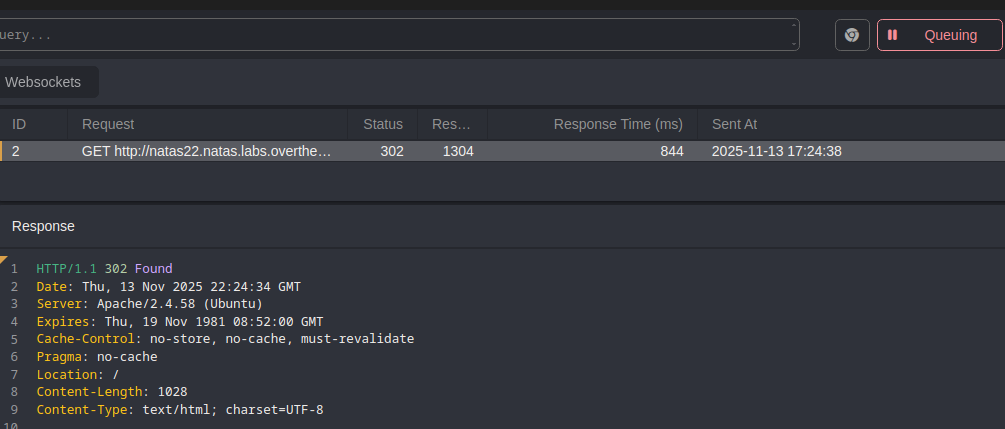Sort by the Request column header
This screenshot has width=1005, height=429.
point(108,124)
